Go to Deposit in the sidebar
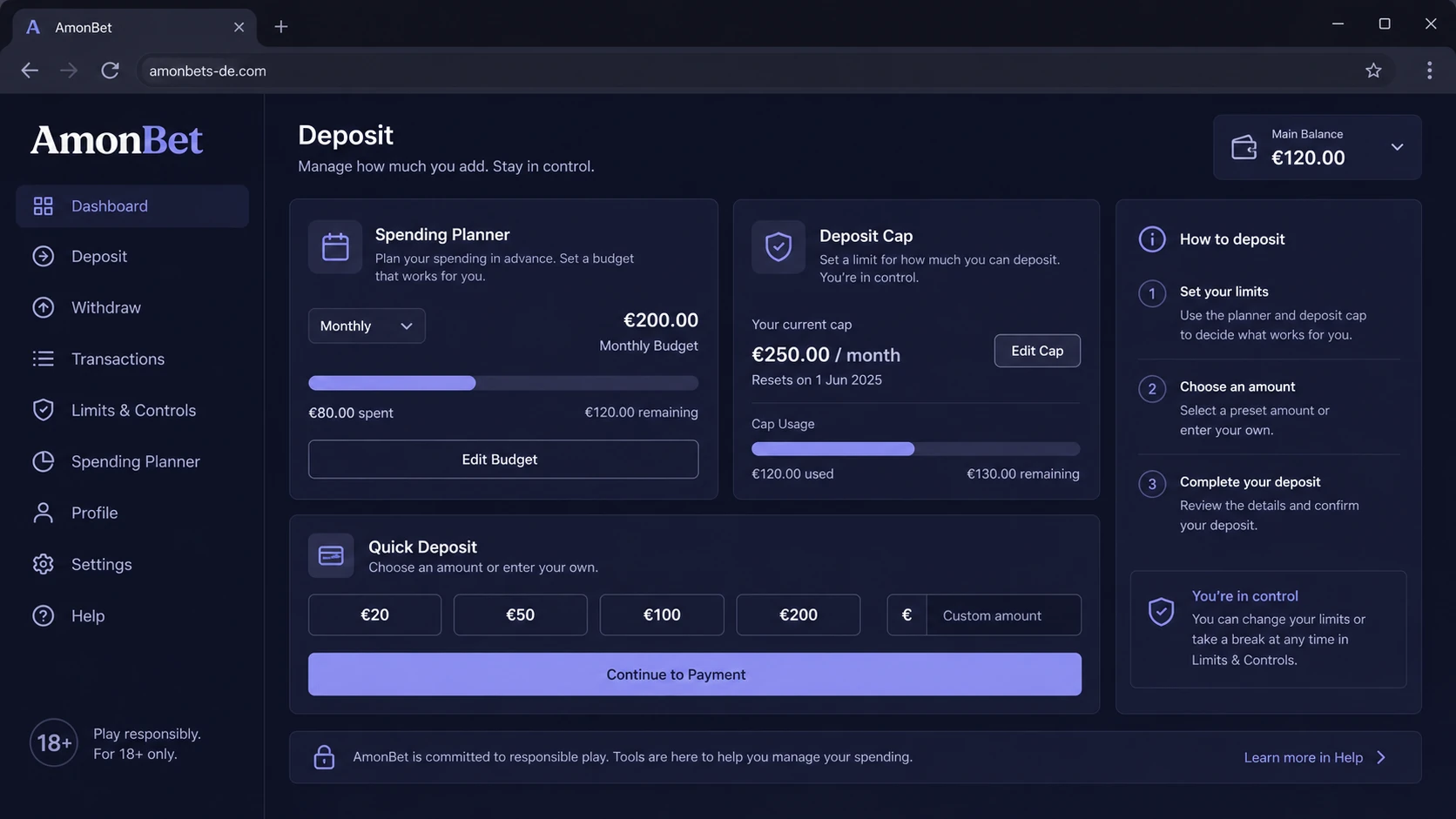 pos(132,257)
